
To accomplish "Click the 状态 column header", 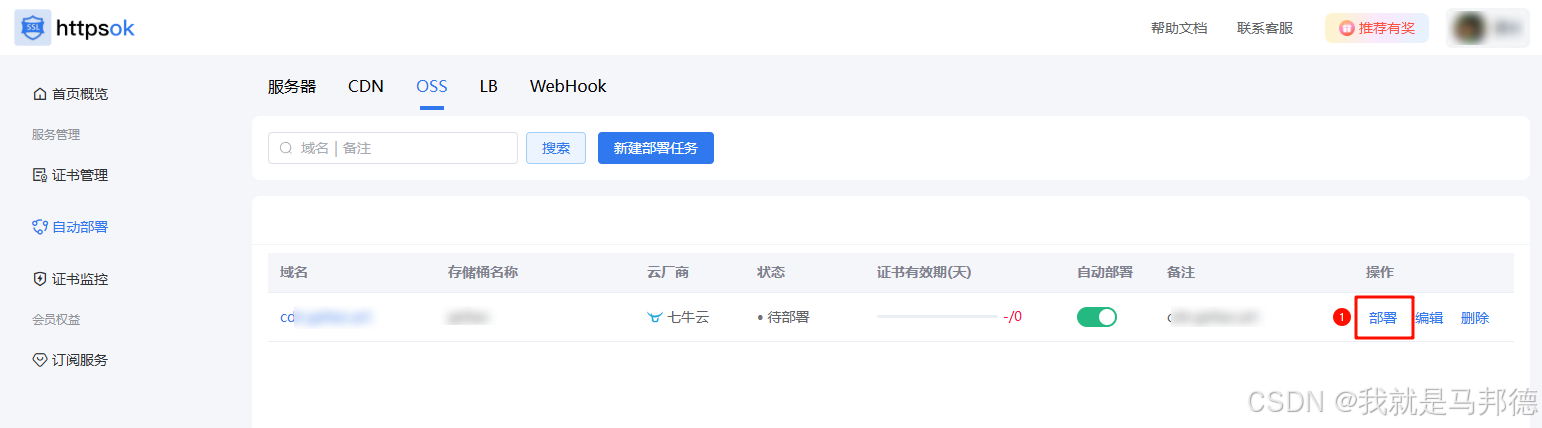I will pos(771,272).
